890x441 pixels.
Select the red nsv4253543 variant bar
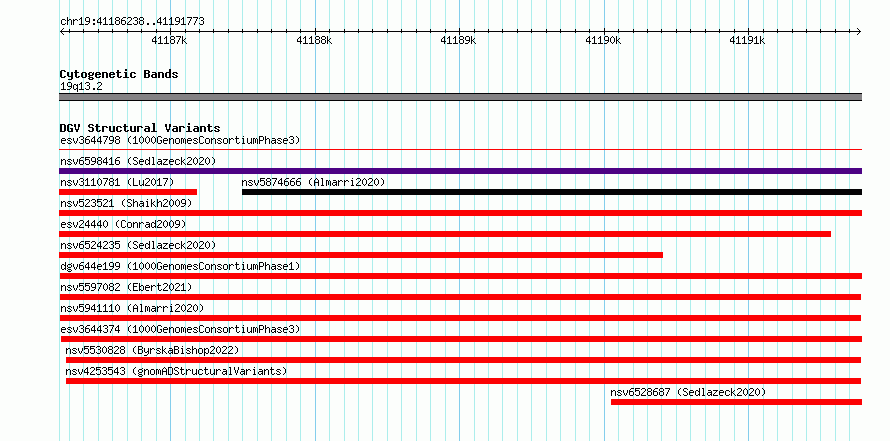coord(463,381)
